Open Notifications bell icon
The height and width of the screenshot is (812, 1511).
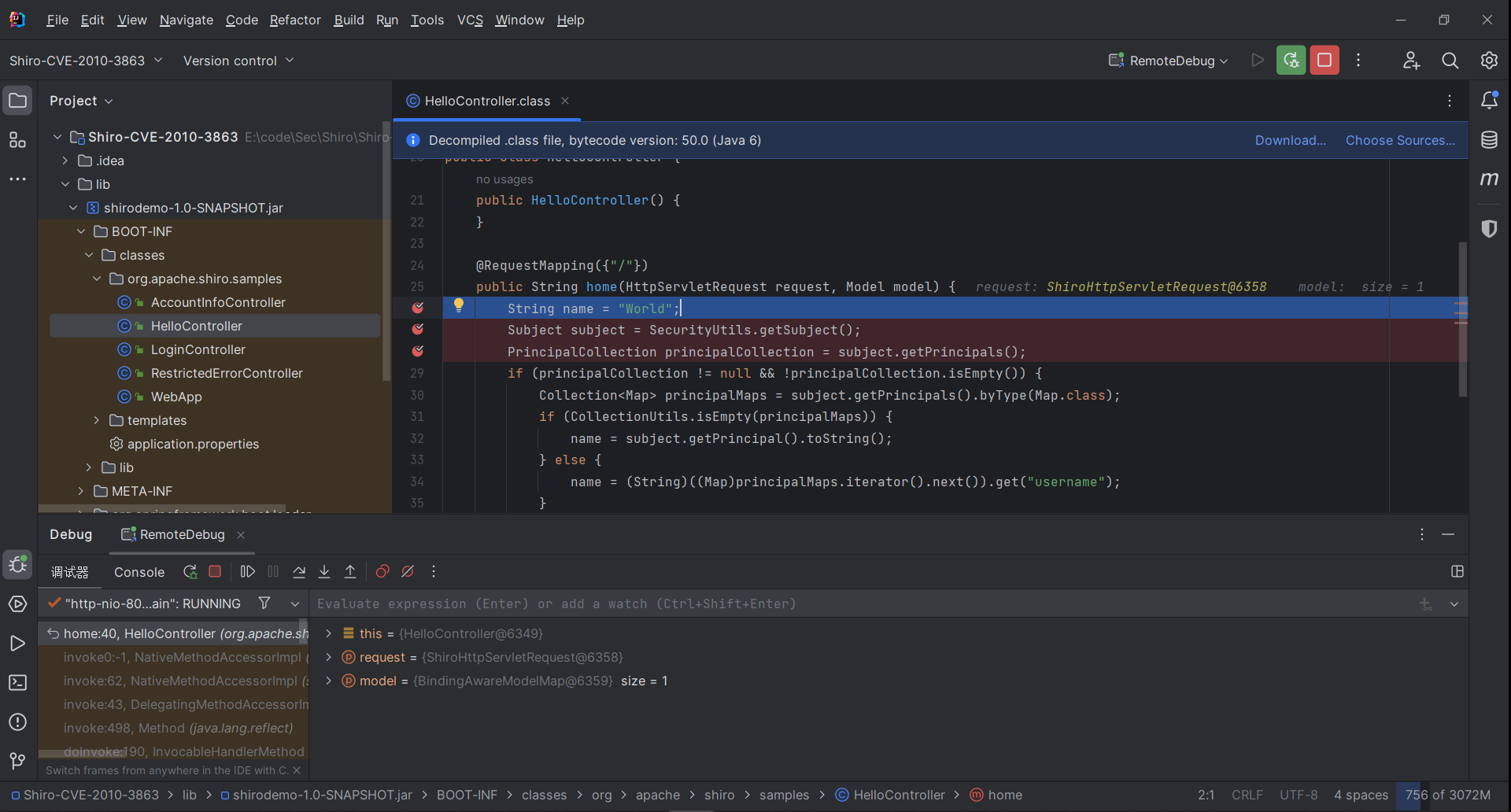[1489, 100]
